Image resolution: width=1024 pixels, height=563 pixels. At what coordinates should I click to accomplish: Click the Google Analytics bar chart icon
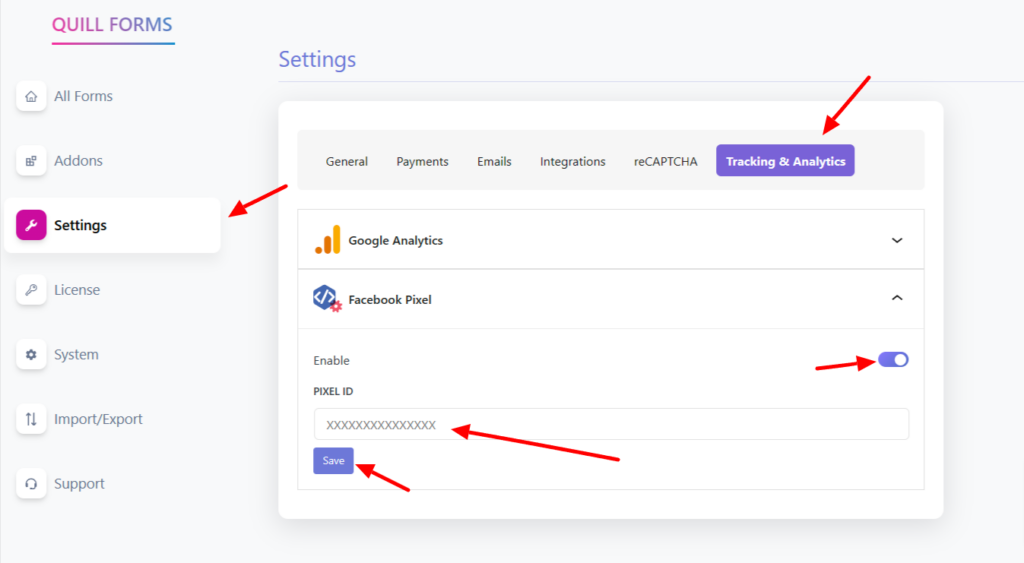(x=328, y=240)
